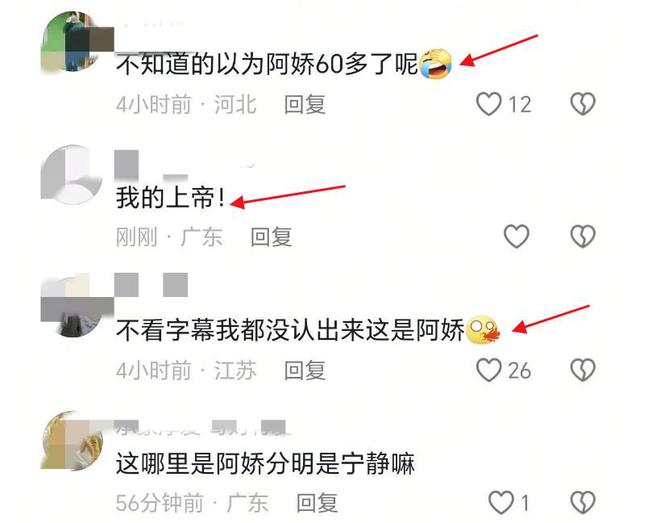Screen dimensions: 660x523
Task: Open the third commenter's avatar
Action: tap(72, 306)
